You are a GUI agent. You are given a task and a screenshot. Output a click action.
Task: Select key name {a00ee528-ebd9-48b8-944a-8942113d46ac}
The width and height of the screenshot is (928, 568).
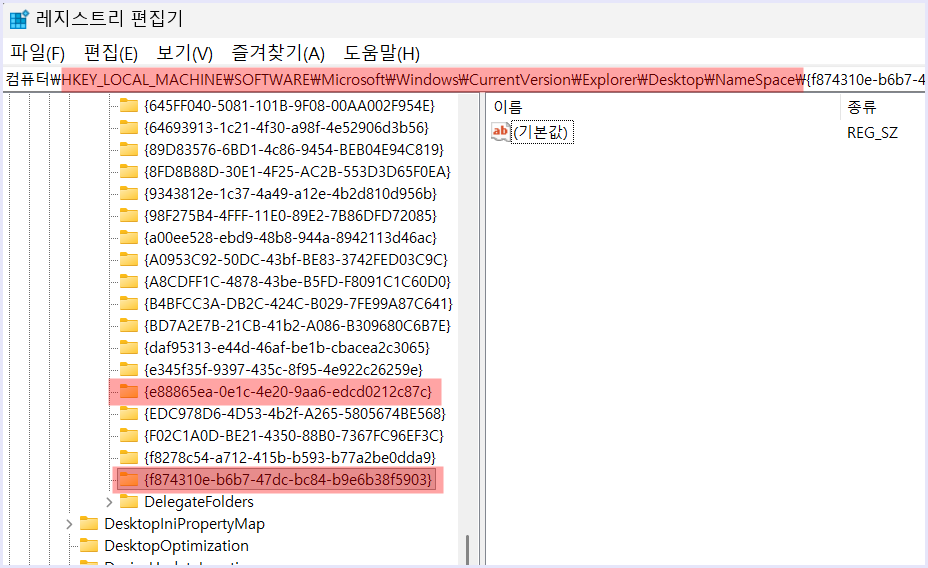pos(290,237)
